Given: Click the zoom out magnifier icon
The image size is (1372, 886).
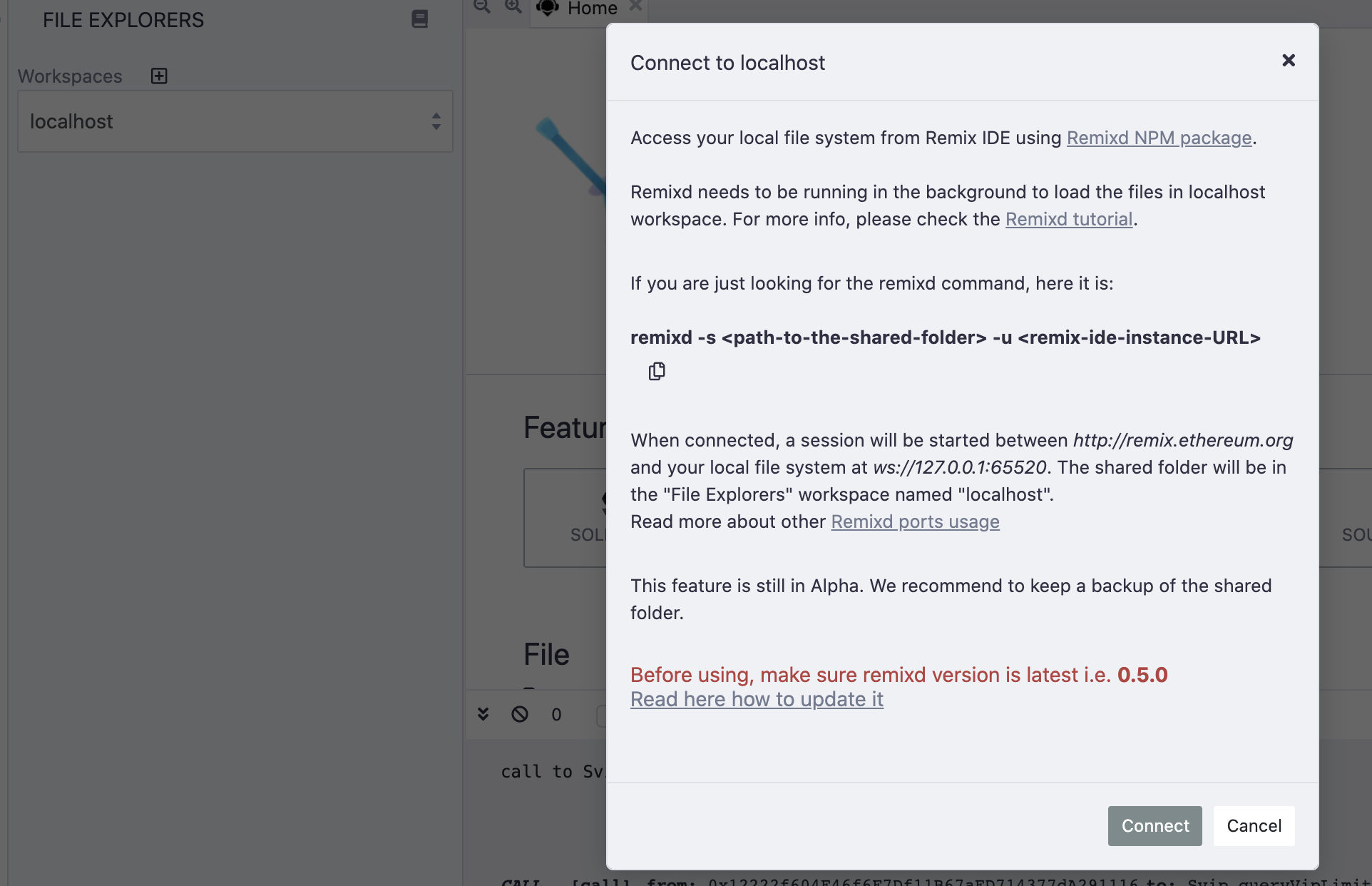Looking at the screenshot, I should point(483,6).
